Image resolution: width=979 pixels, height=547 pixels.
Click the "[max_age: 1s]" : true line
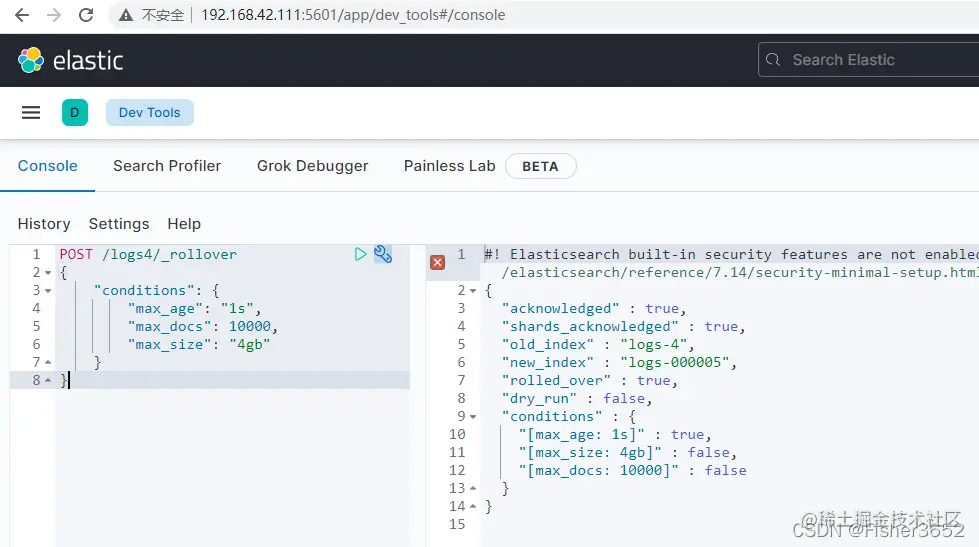pos(615,435)
